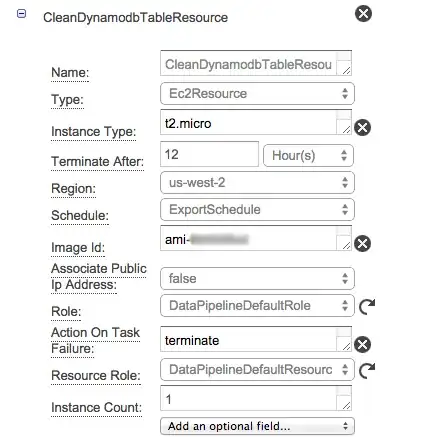Image resolution: width=437 pixels, height=437 pixels.
Task: Remove the Instance Type field
Action: tap(362, 128)
